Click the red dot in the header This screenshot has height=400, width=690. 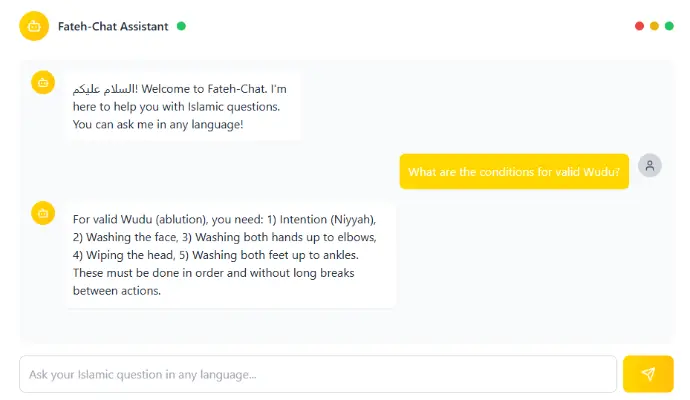[x=639, y=26]
